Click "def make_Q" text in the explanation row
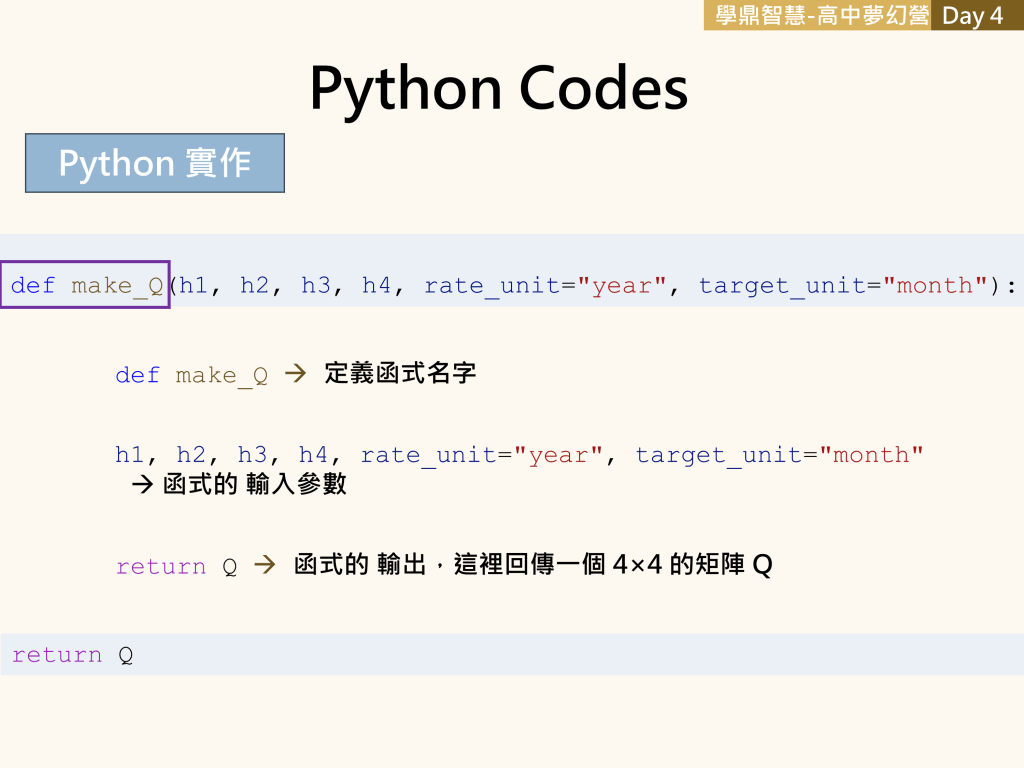 point(191,376)
